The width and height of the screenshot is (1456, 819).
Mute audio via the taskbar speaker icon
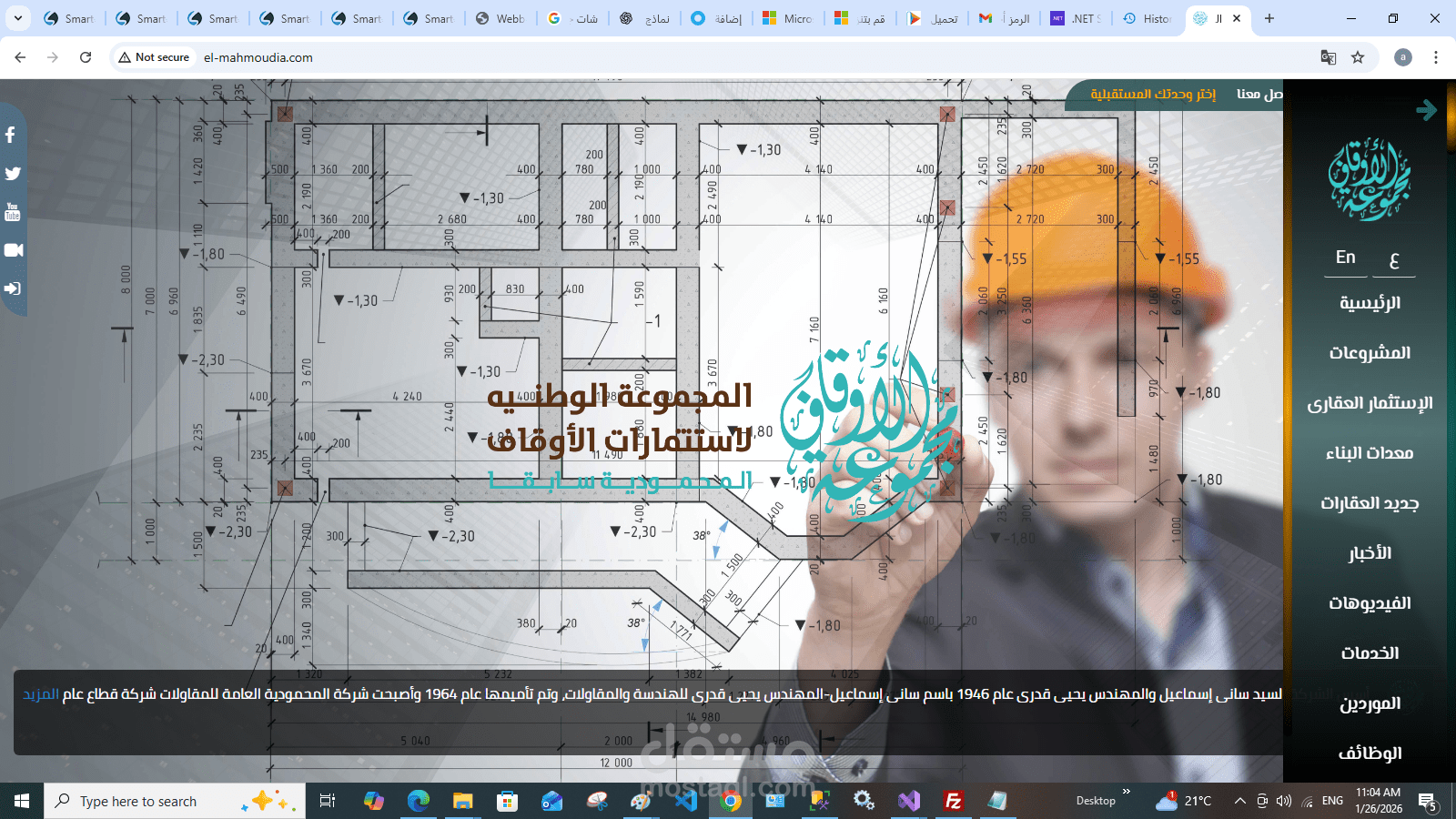(x=1283, y=801)
